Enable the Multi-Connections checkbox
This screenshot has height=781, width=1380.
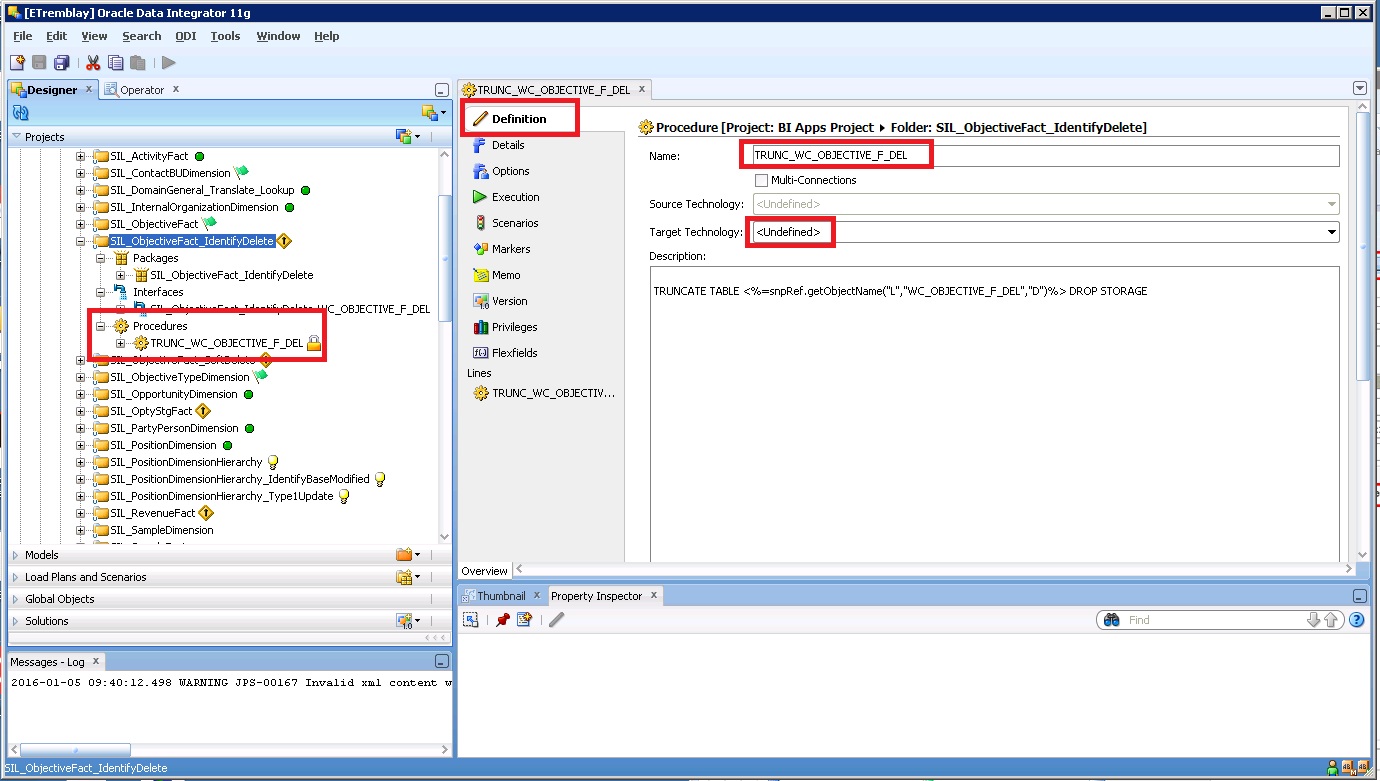pos(761,180)
